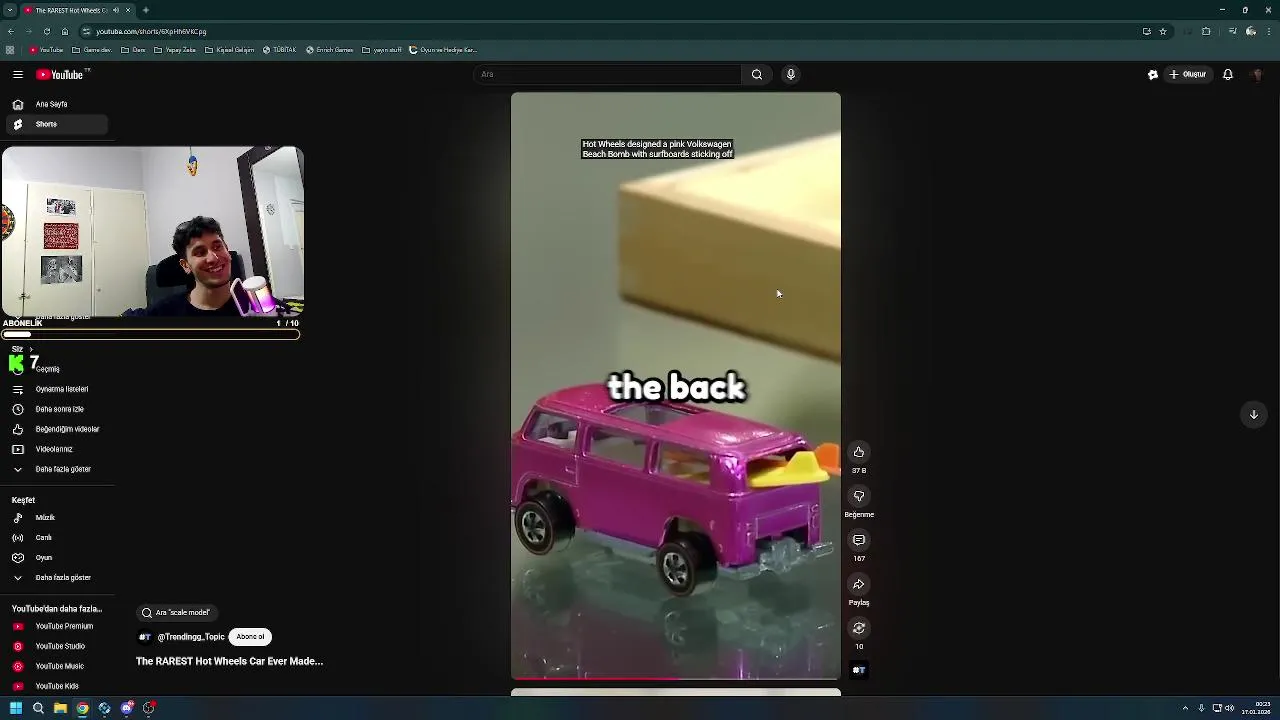
Task: Click the search magnifier button
Action: coord(757,74)
